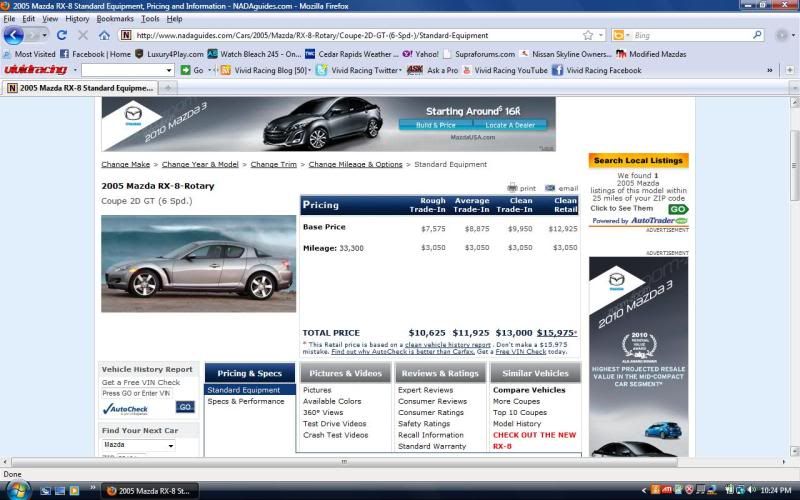Click the Build & Price ad button
The height and width of the screenshot is (500, 800).
tap(435, 125)
